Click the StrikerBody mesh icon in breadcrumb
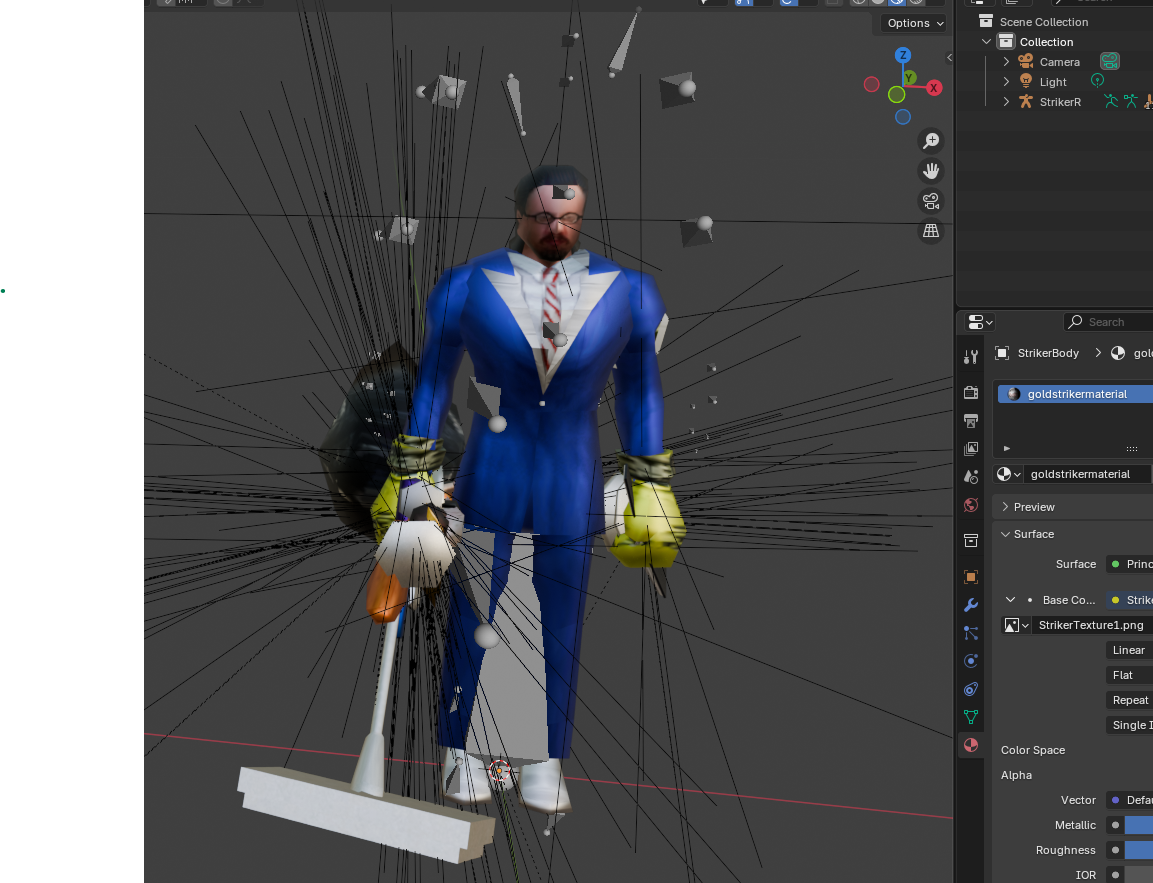Screen dimensions: 1153x883 coord(1002,353)
